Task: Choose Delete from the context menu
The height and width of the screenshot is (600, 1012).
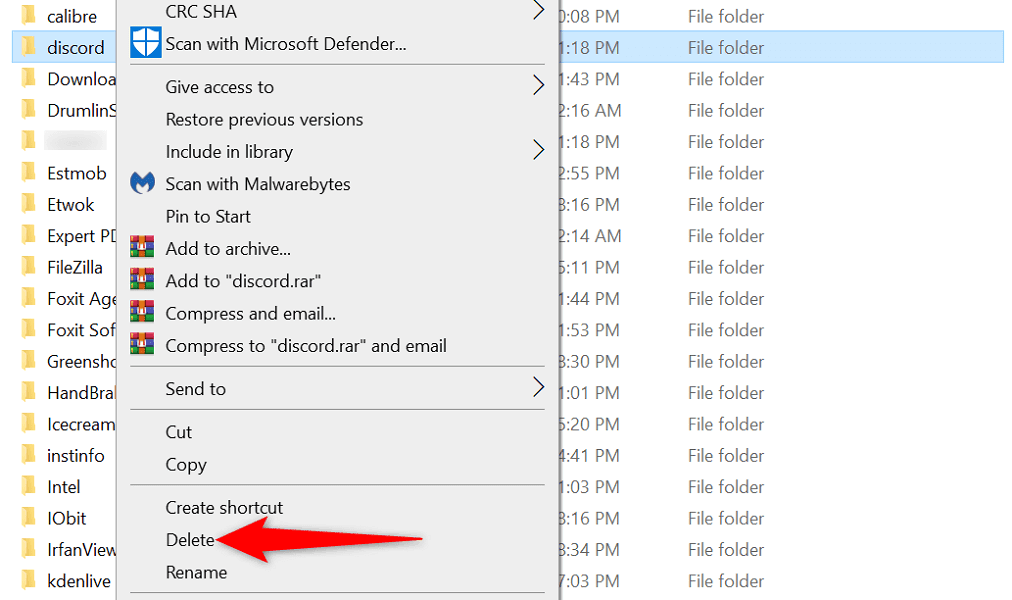Action: tap(190, 540)
